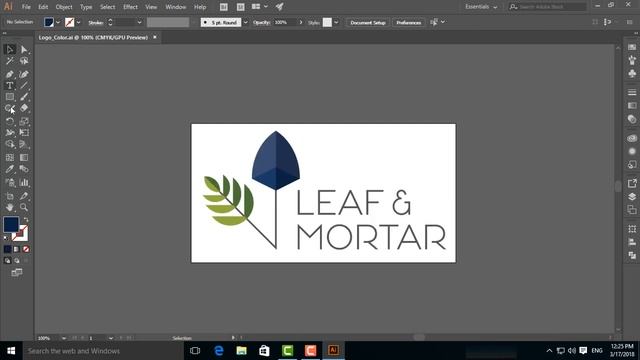
Task: Select the Magic Wand tool
Action: click(x=10, y=61)
